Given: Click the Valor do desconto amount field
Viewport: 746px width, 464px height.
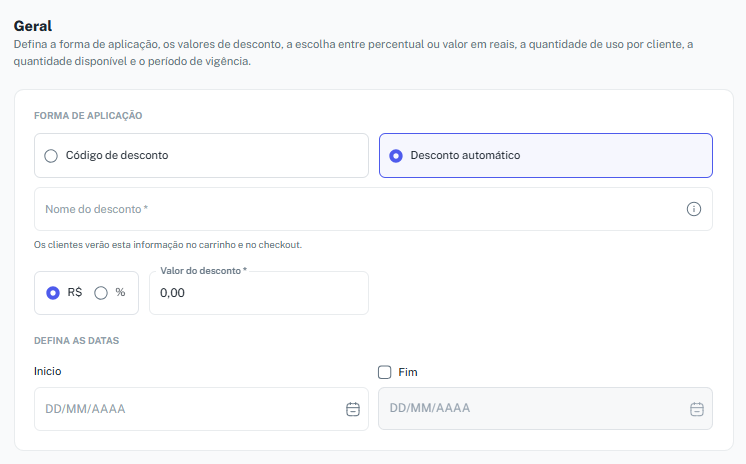Looking at the screenshot, I should point(259,293).
